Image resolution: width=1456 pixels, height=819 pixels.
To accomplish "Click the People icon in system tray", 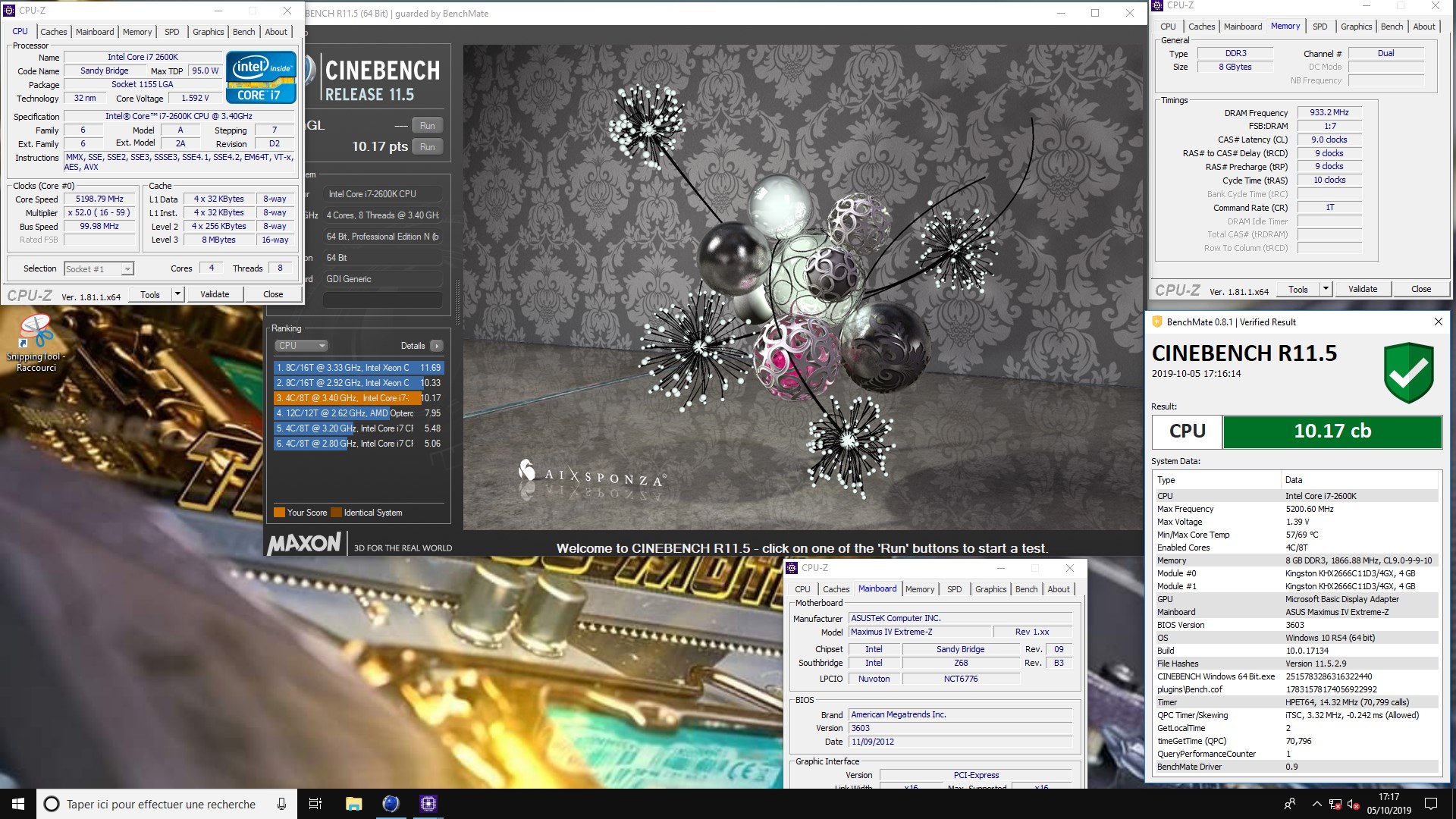I will coord(1290,804).
